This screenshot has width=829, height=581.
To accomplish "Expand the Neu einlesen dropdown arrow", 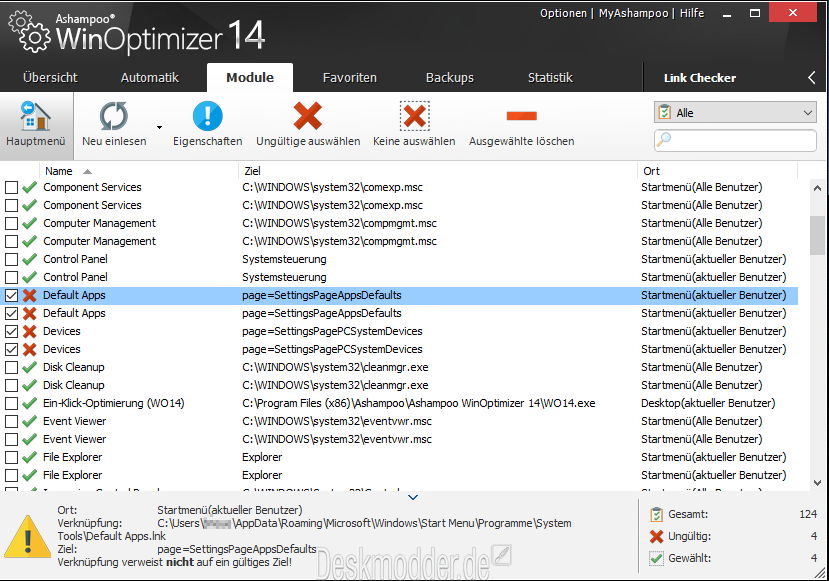I will pos(159,127).
